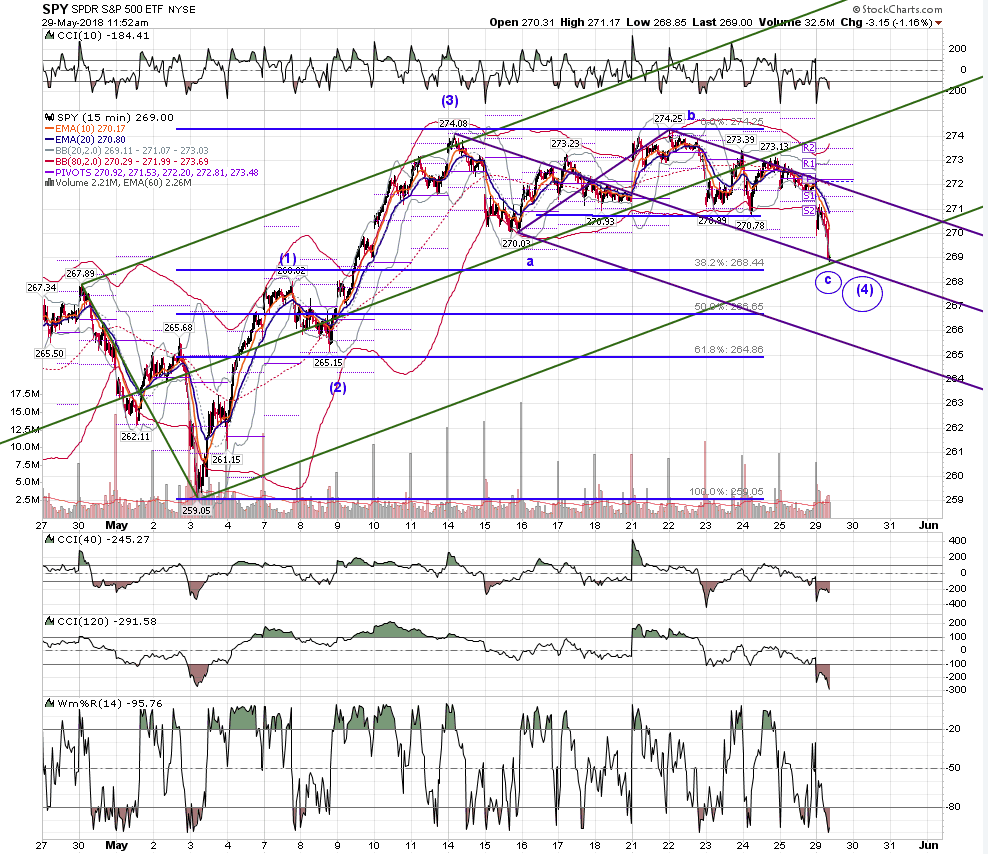This screenshot has height=854, width=988.
Task: Click the R2 pivot label
Action: [x=809, y=147]
